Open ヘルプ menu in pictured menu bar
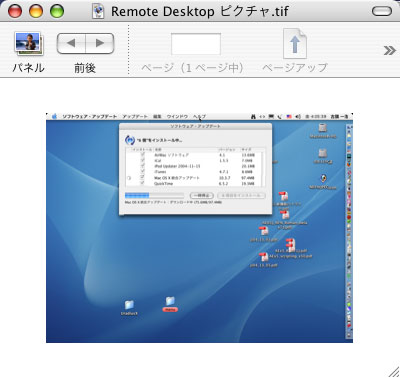 pos(199,117)
